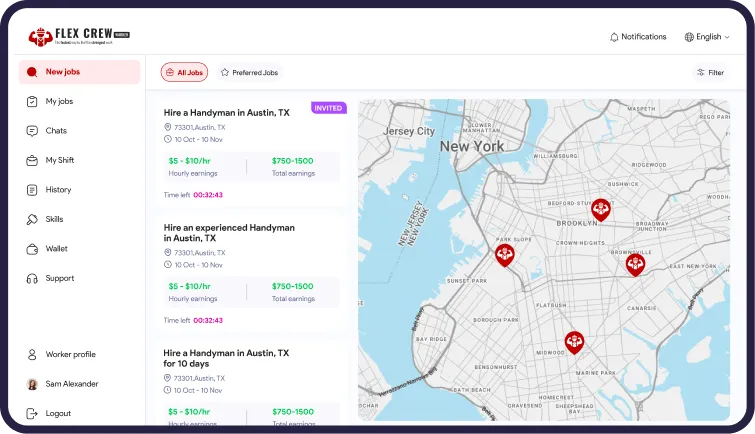Open the Filter options
Screen dimensions: 755x434
click(709, 72)
